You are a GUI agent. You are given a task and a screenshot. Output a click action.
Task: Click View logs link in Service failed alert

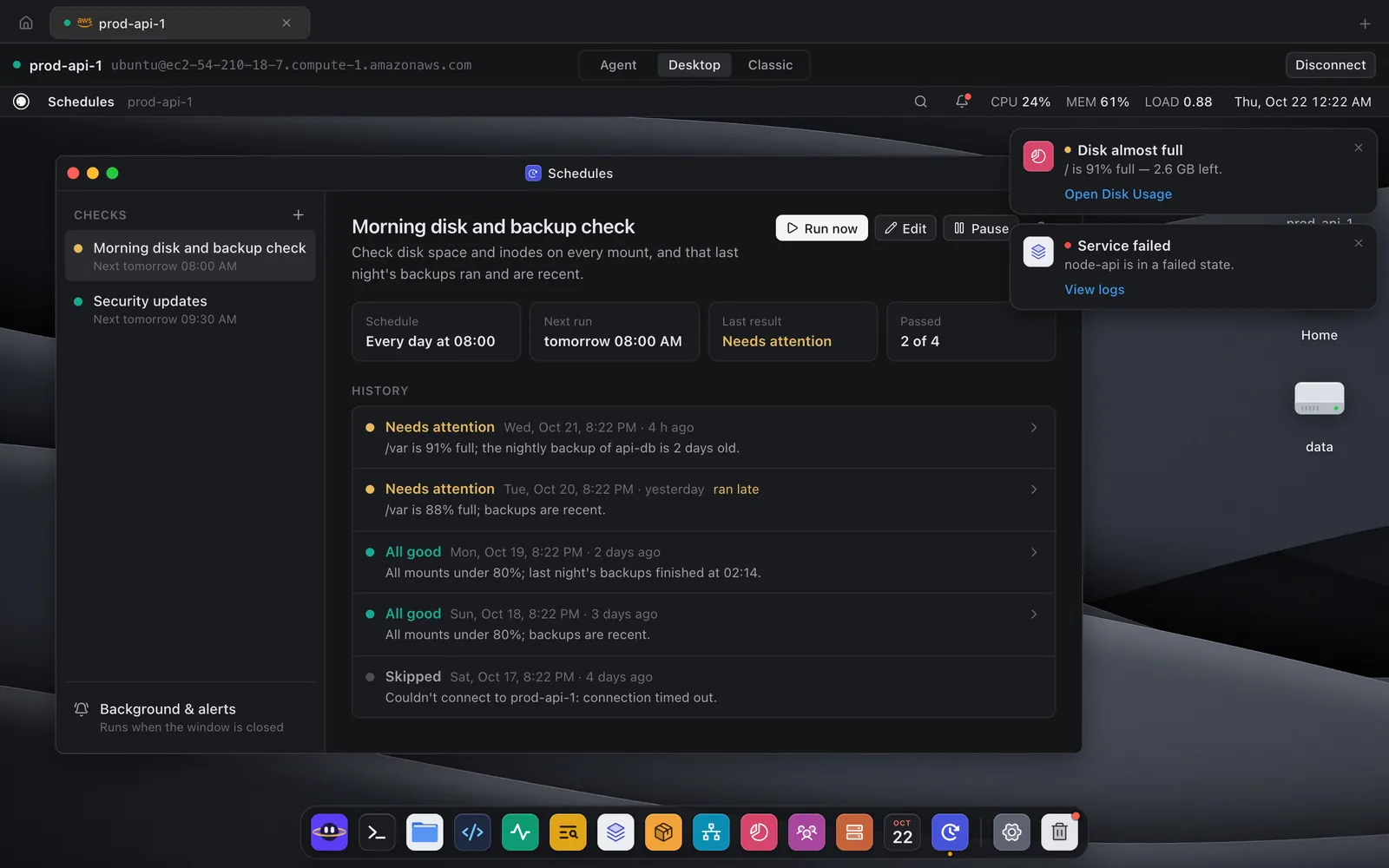coord(1094,290)
